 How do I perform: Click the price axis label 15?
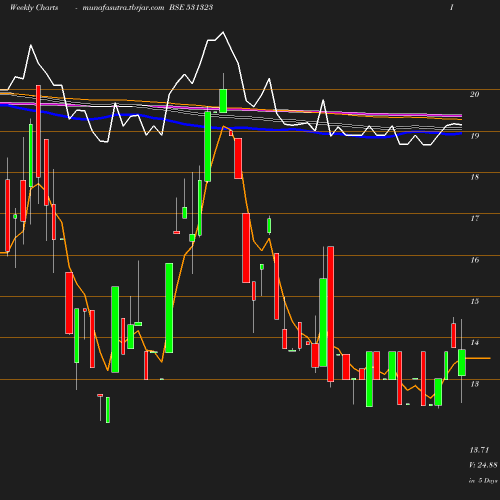(475, 301)
